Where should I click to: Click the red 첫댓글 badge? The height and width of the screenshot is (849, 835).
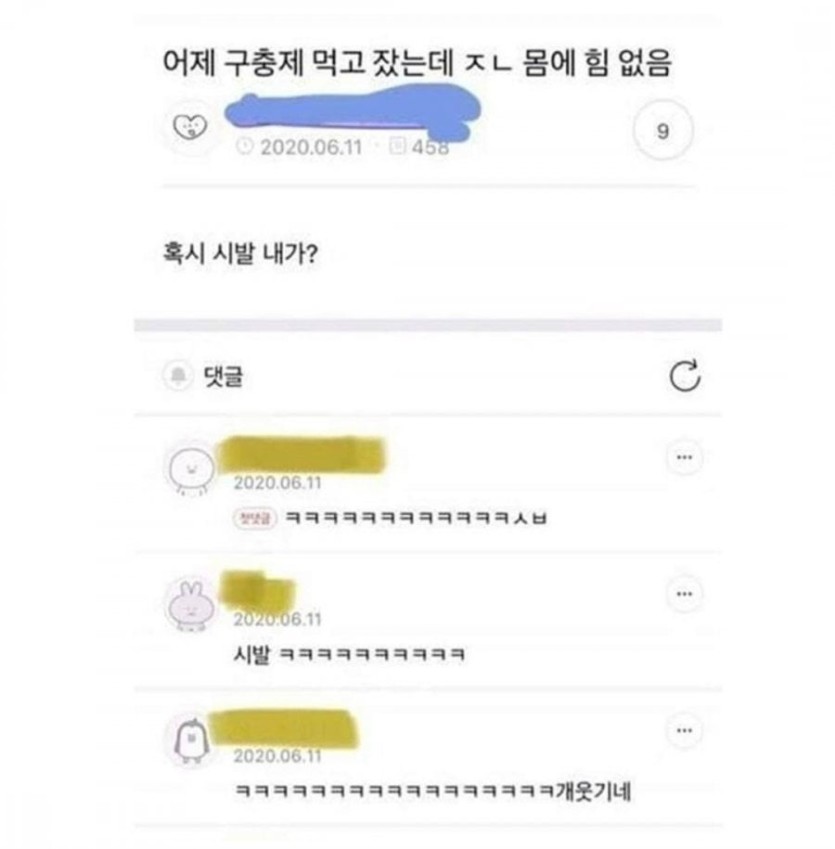256,518
